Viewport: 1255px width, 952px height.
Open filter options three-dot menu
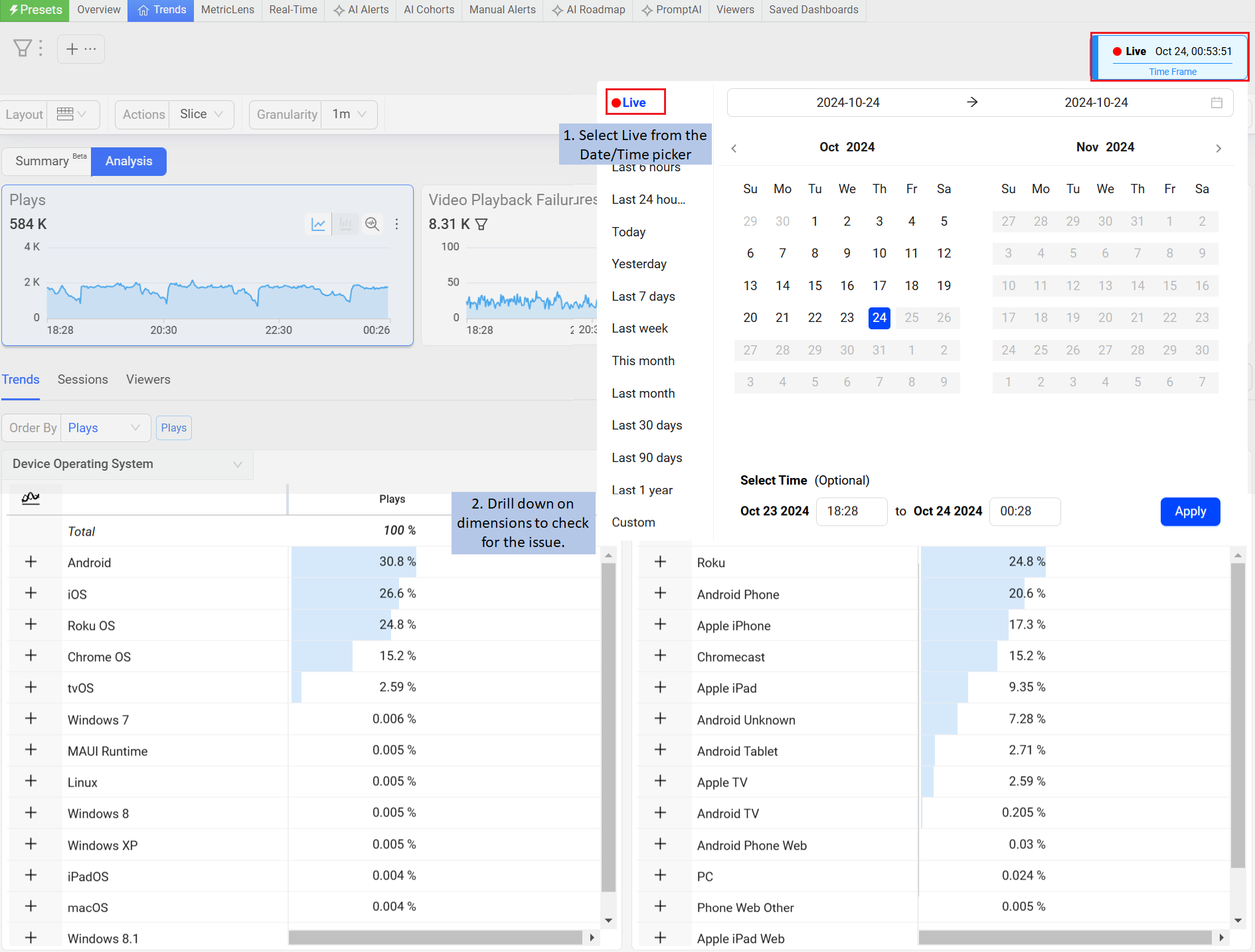41,48
